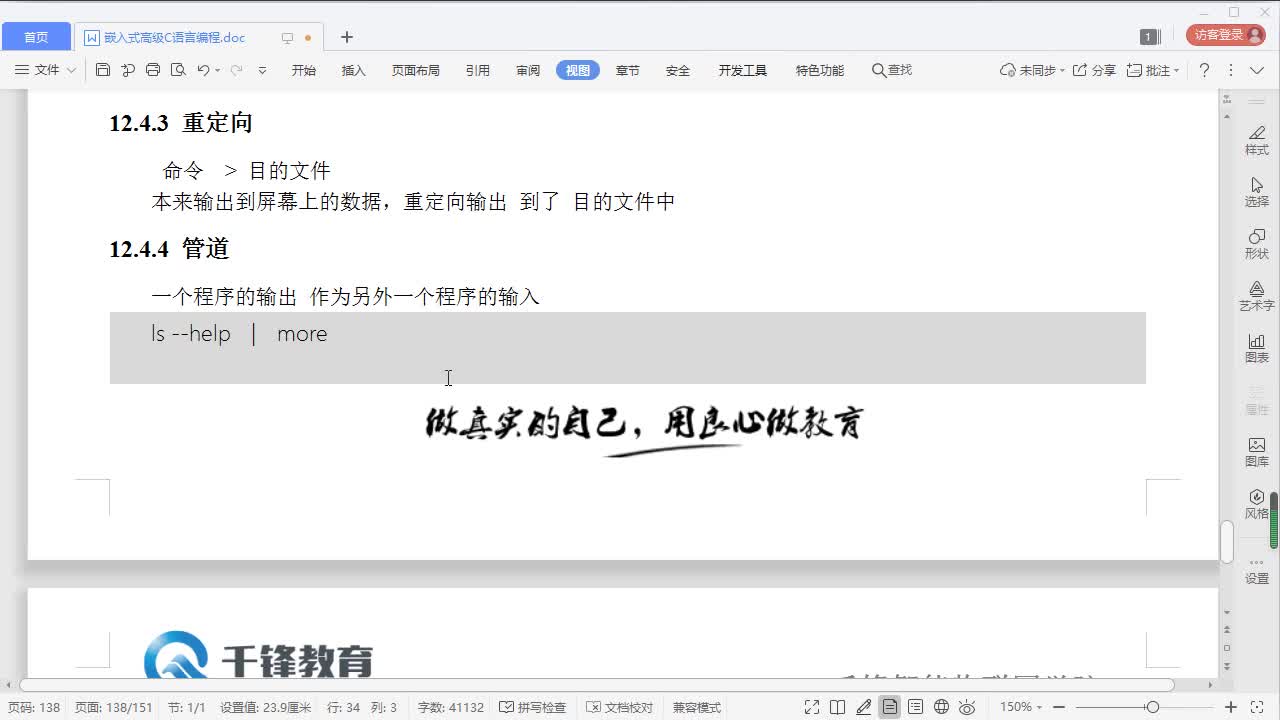Open the 插入 ribbon tab
This screenshot has height=720, width=1280.
click(x=354, y=70)
